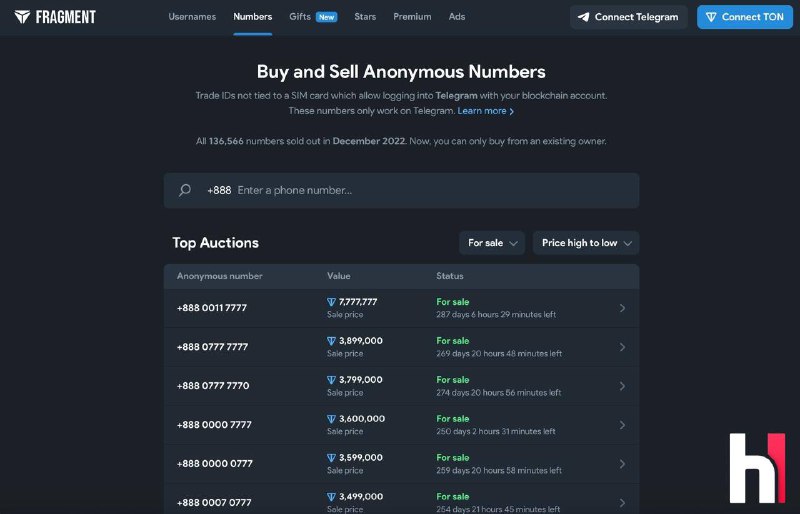Click the Anonymous number column header
The image size is (800, 514).
pos(219,276)
